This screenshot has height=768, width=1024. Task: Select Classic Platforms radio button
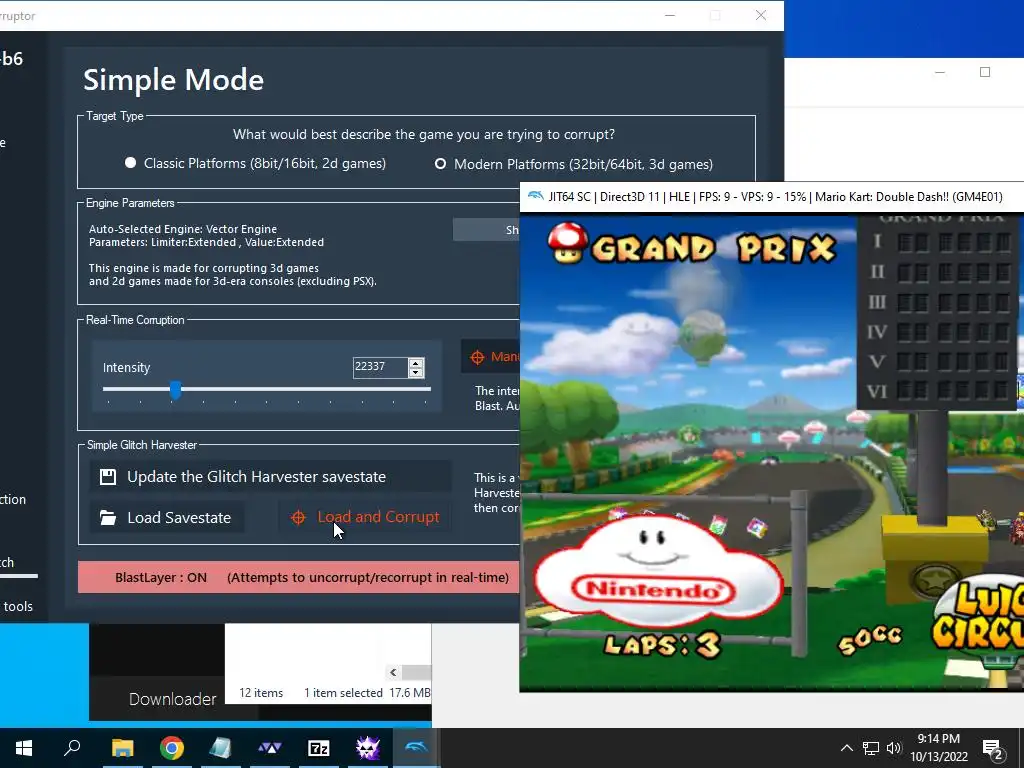131,163
